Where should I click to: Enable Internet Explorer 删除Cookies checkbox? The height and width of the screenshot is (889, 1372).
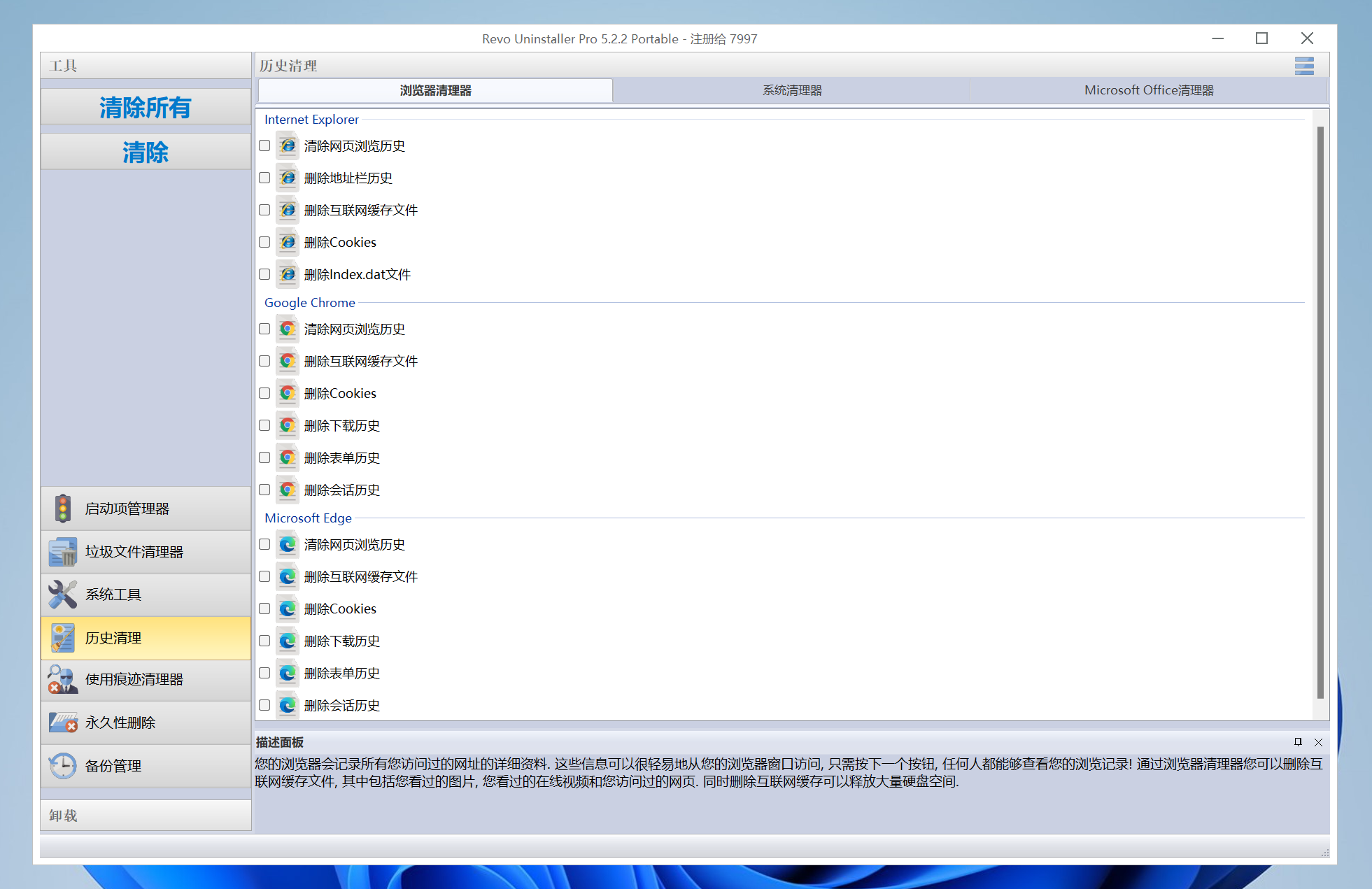[x=264, y=242]
